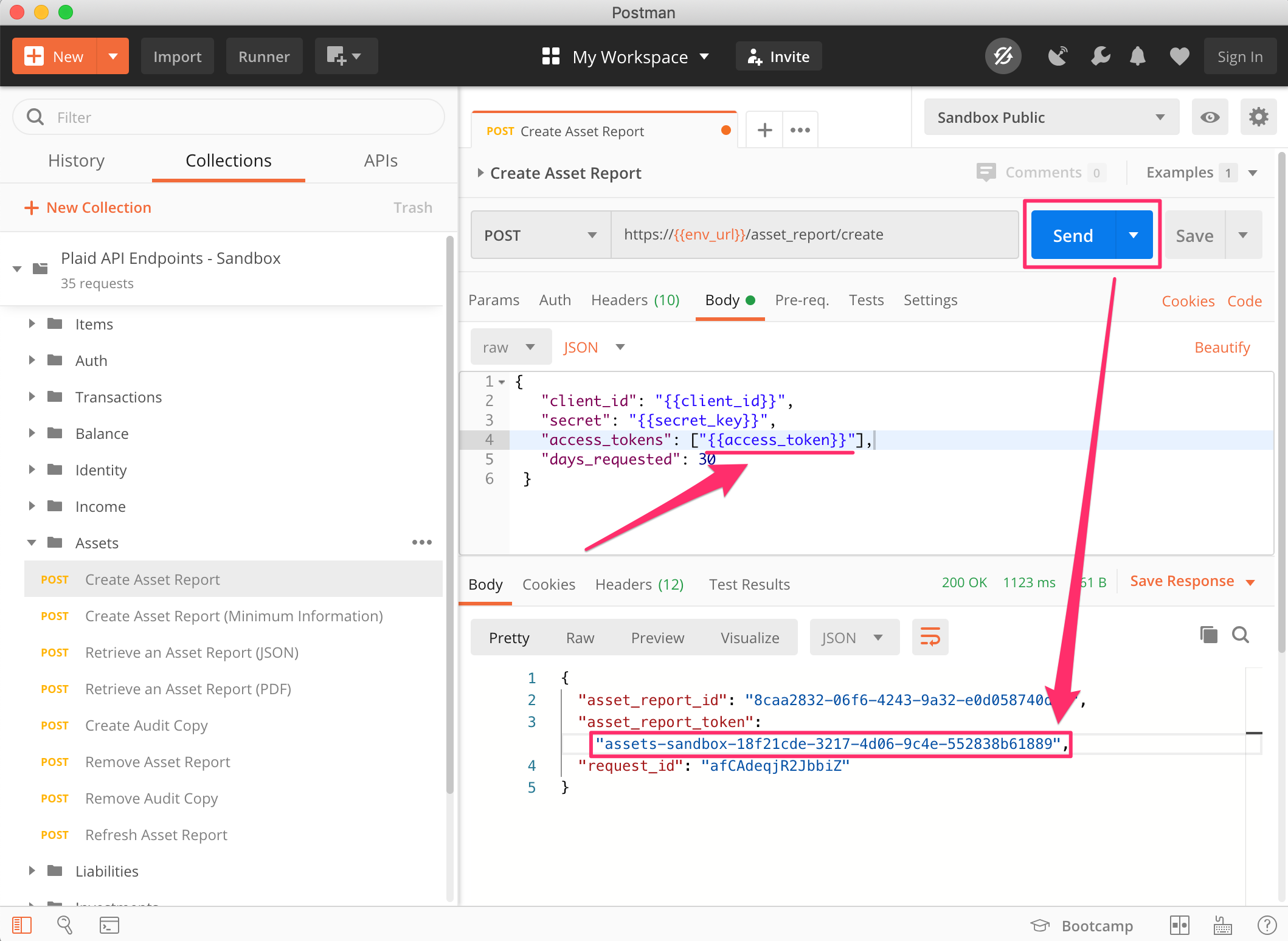Click the sync status offline icon
The height and width of the screenshot is (941, 1288).
(1003, 57)
